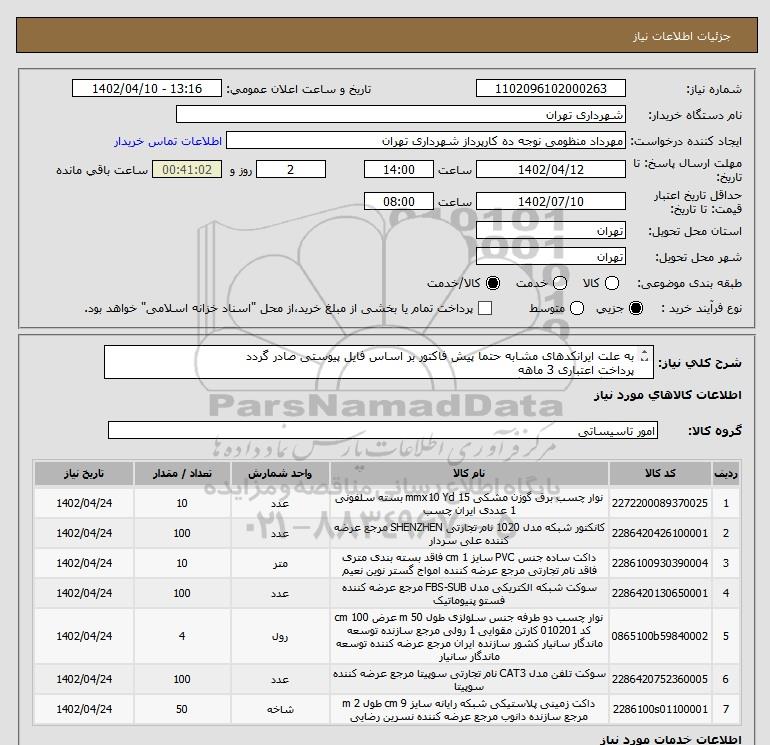
Task: Select the جزیی purchase type radio
Action: [636, 308]
